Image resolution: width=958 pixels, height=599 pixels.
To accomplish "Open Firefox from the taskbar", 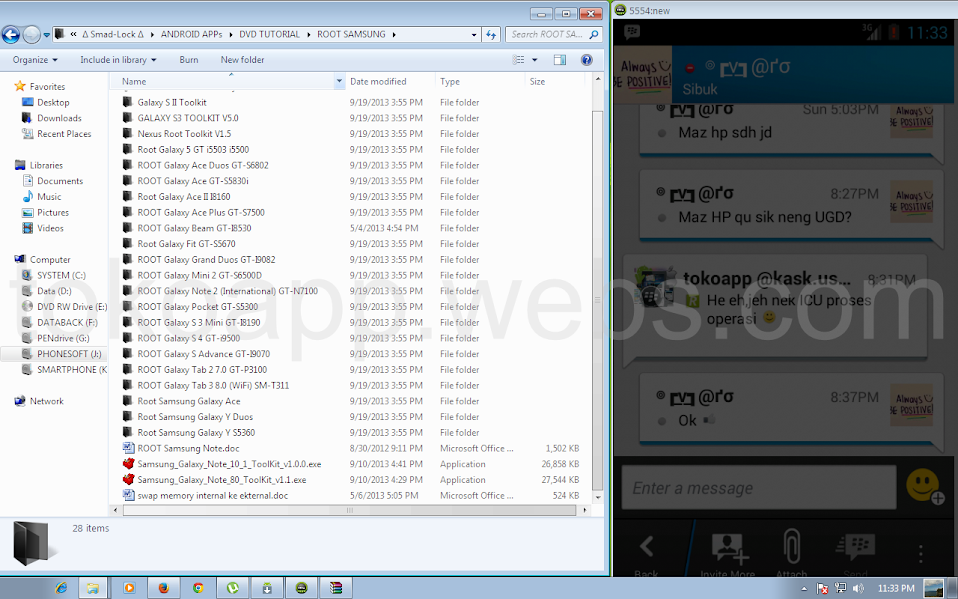I will point(163,588).
